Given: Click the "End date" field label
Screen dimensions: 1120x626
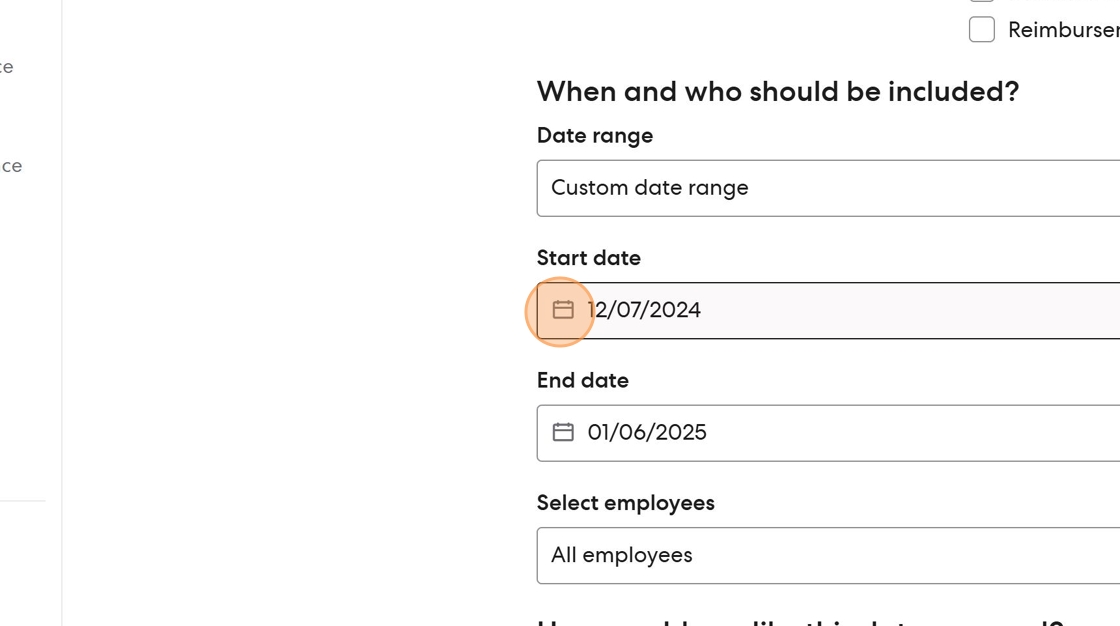Looking at the screenshot, I should point(583,380).
